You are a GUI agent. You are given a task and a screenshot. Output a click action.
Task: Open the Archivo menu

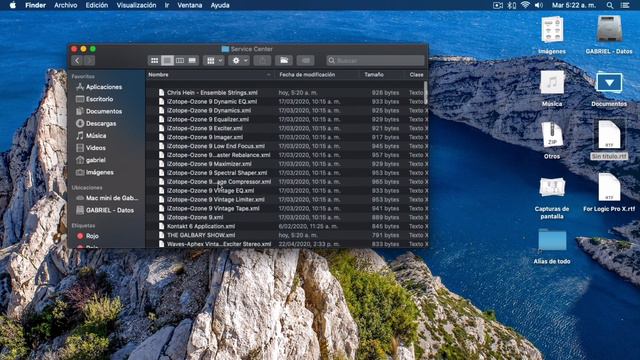(65, 5)
